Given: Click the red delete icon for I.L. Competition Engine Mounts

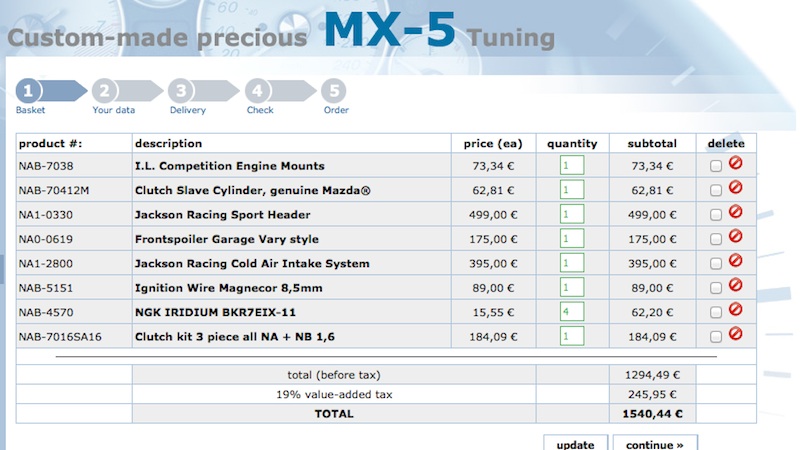Looking at the screenshot, I should 735,163.
